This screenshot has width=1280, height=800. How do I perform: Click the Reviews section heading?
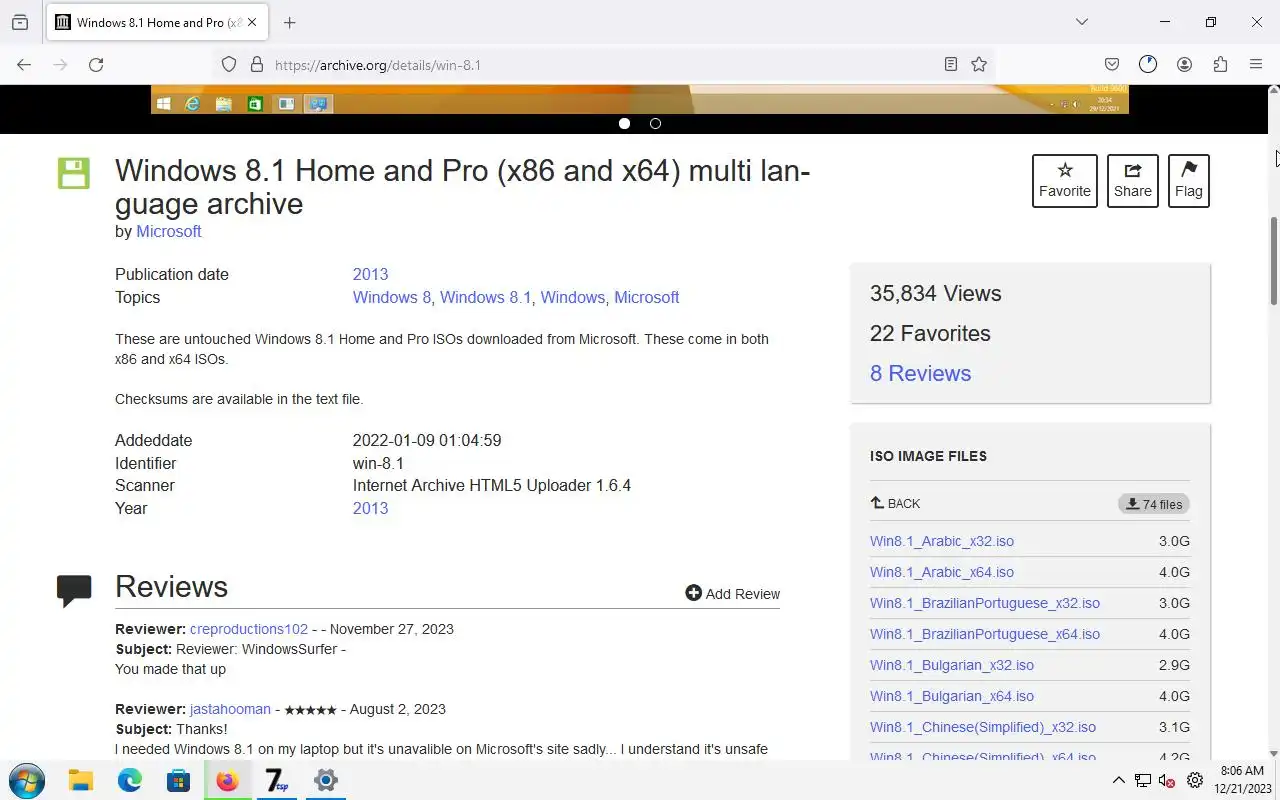coord(171,587)
